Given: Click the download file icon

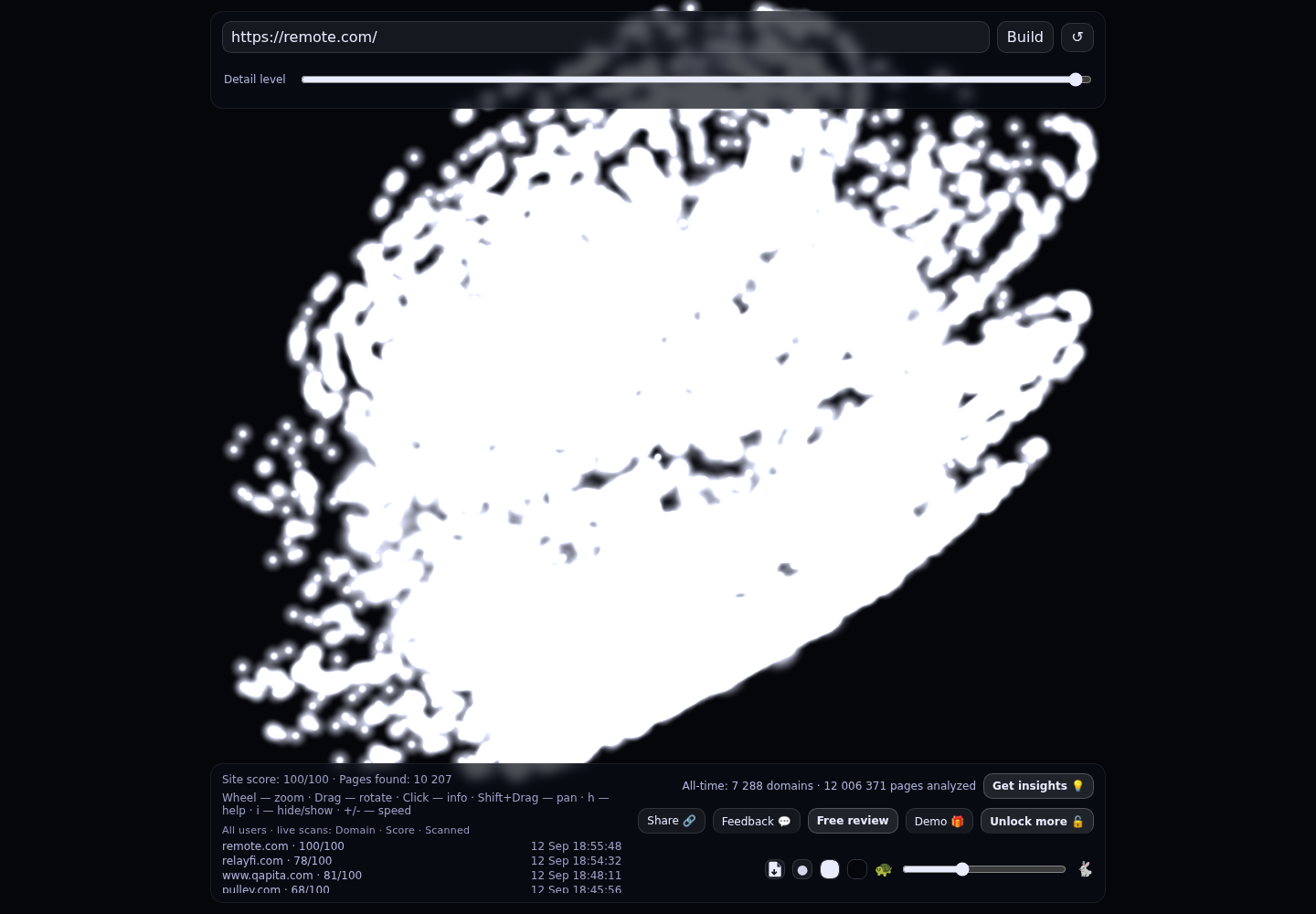Looking at the screenshot, I should coord(775,869).
